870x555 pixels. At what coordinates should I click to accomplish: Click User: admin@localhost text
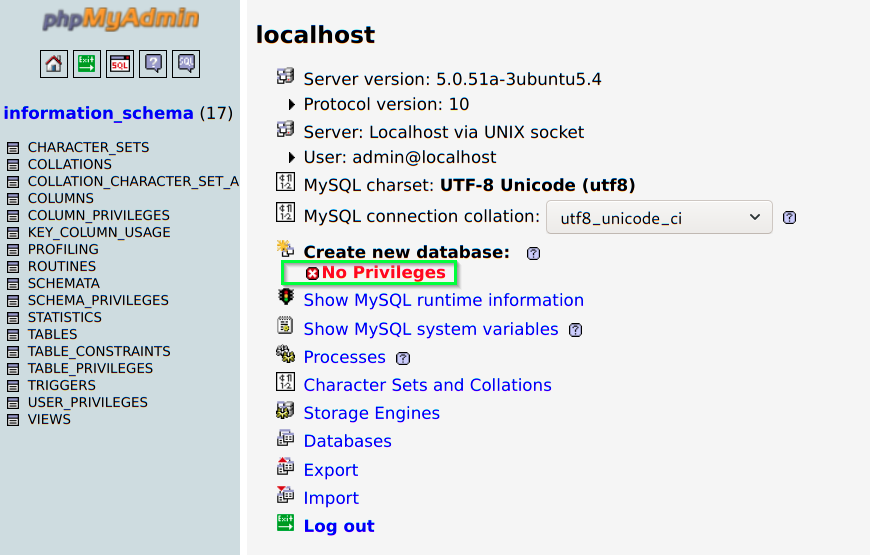[x=399, y=158]
